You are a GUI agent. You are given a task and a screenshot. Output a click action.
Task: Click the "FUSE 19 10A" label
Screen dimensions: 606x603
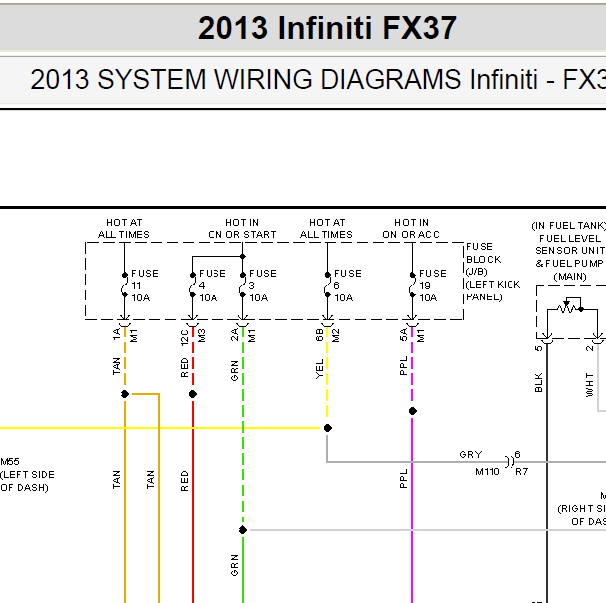[433, 286]
